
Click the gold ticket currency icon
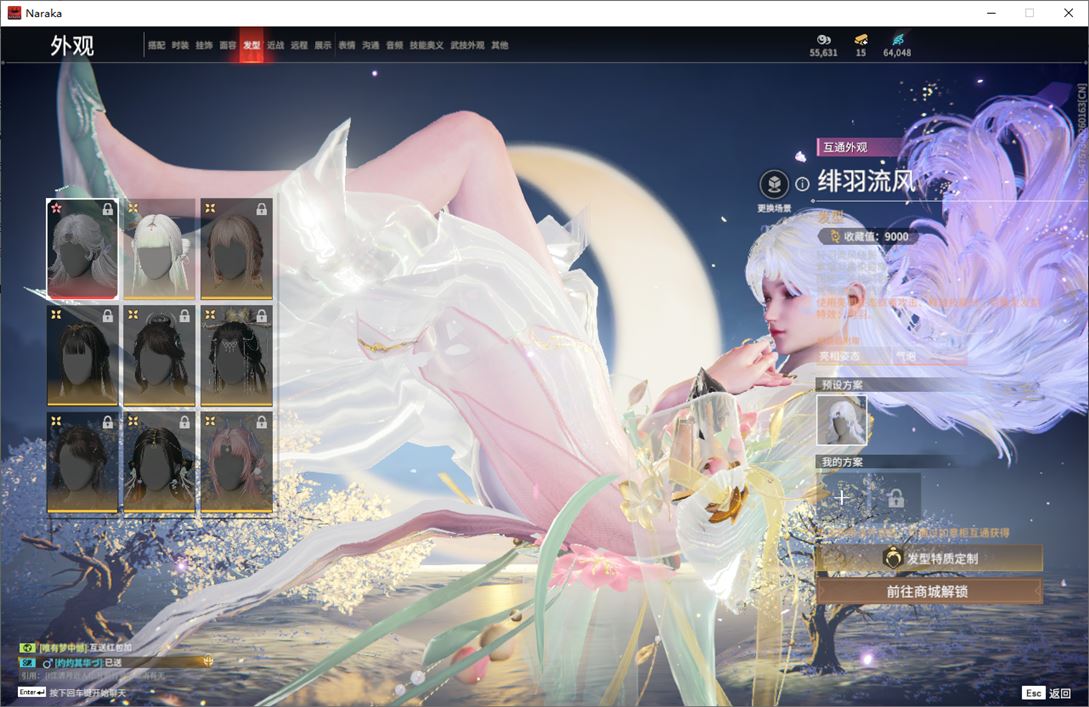(861, 40)
